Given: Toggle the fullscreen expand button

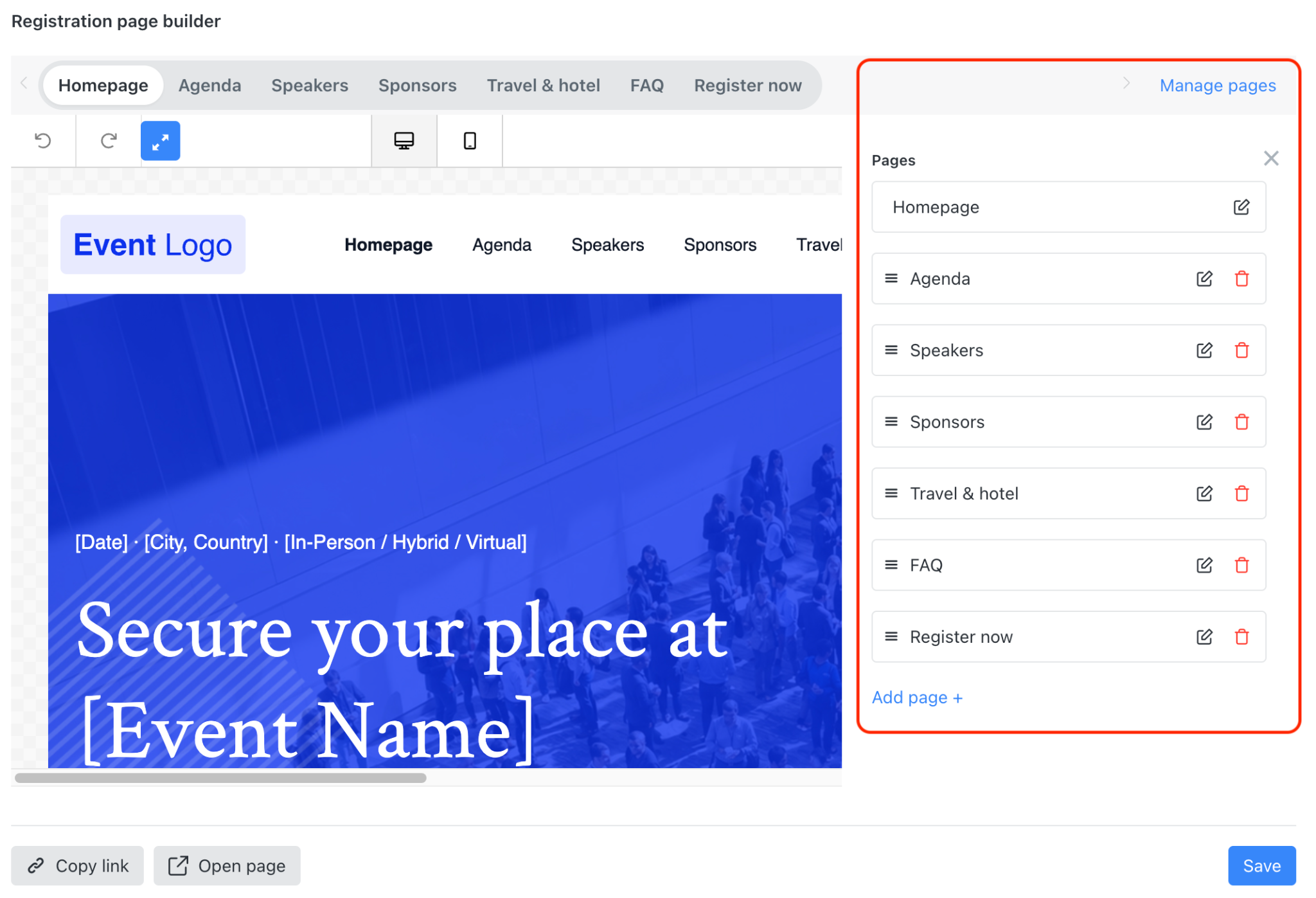Looking at the screenshot, I should coord(160,141).
